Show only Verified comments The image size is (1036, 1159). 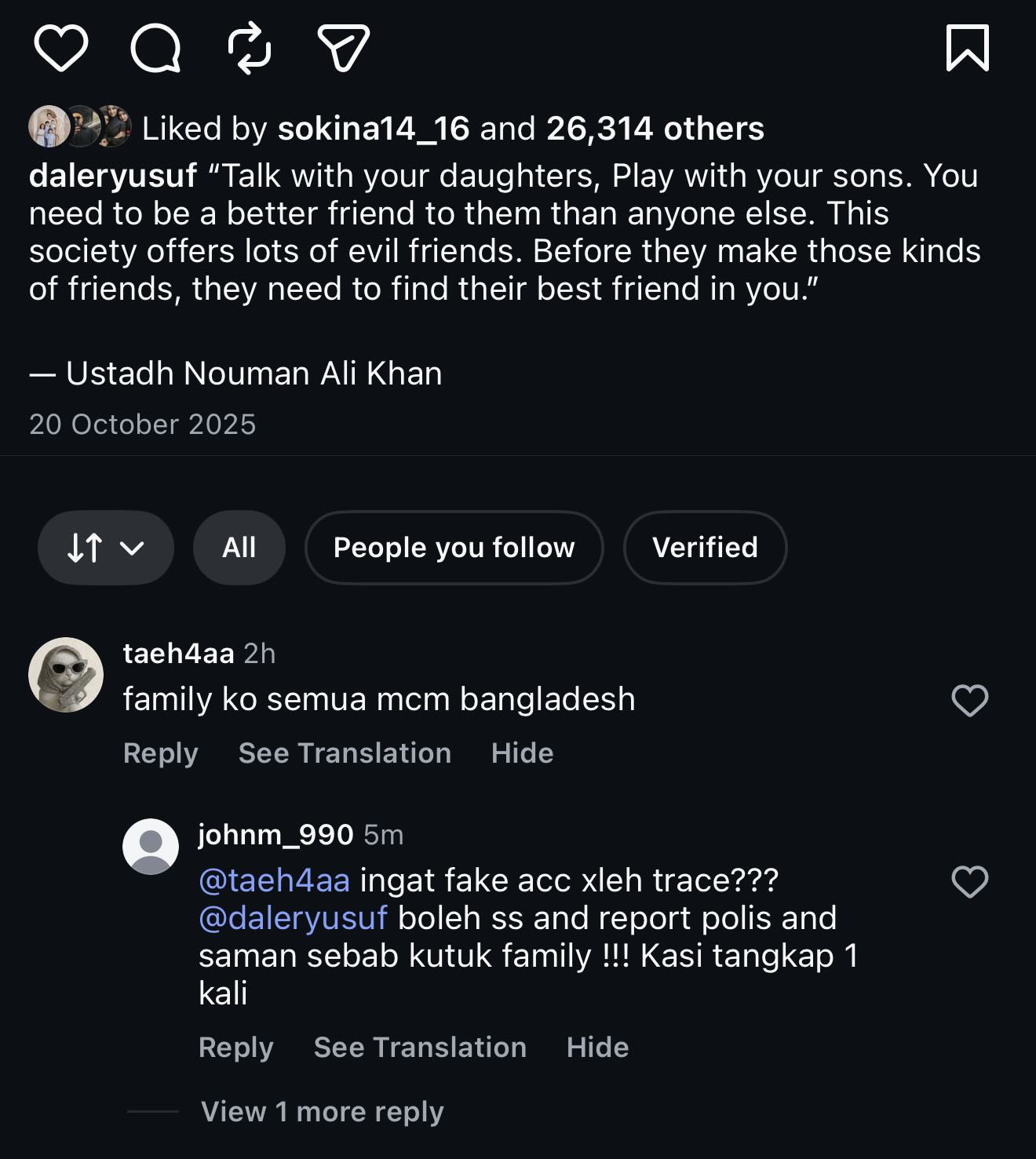pyautogui.click(x=705, y=548)
